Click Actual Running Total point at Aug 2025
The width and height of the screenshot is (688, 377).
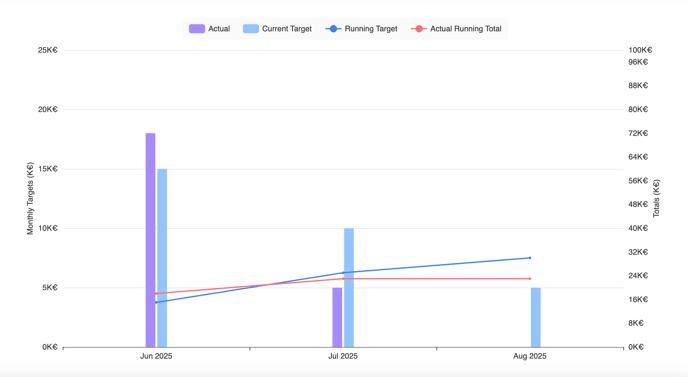[x=530, y=279]
